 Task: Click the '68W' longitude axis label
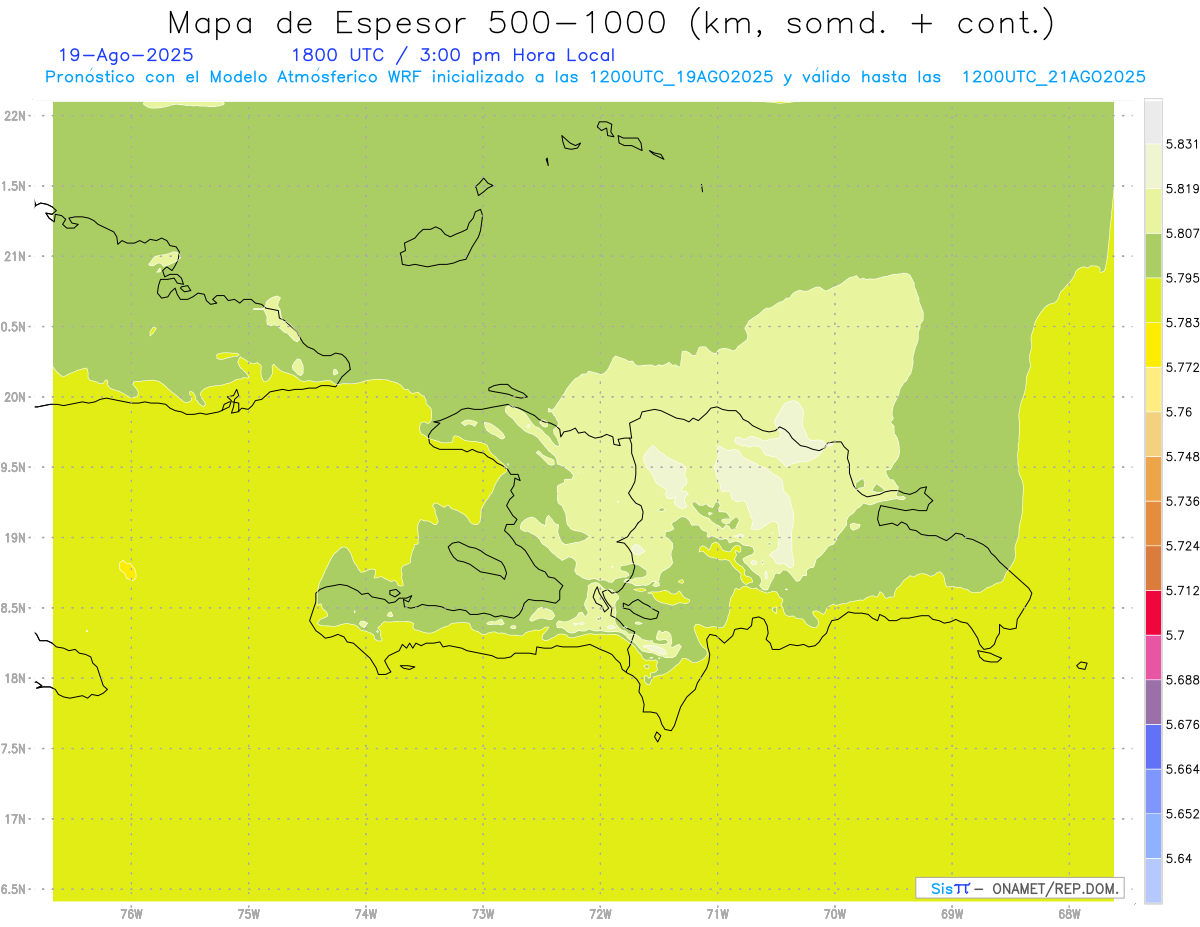click(x=1069, y=914)
